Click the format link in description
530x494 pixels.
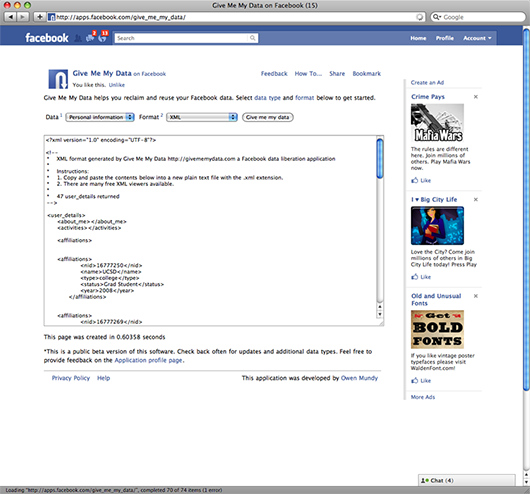tap(305, 98)
